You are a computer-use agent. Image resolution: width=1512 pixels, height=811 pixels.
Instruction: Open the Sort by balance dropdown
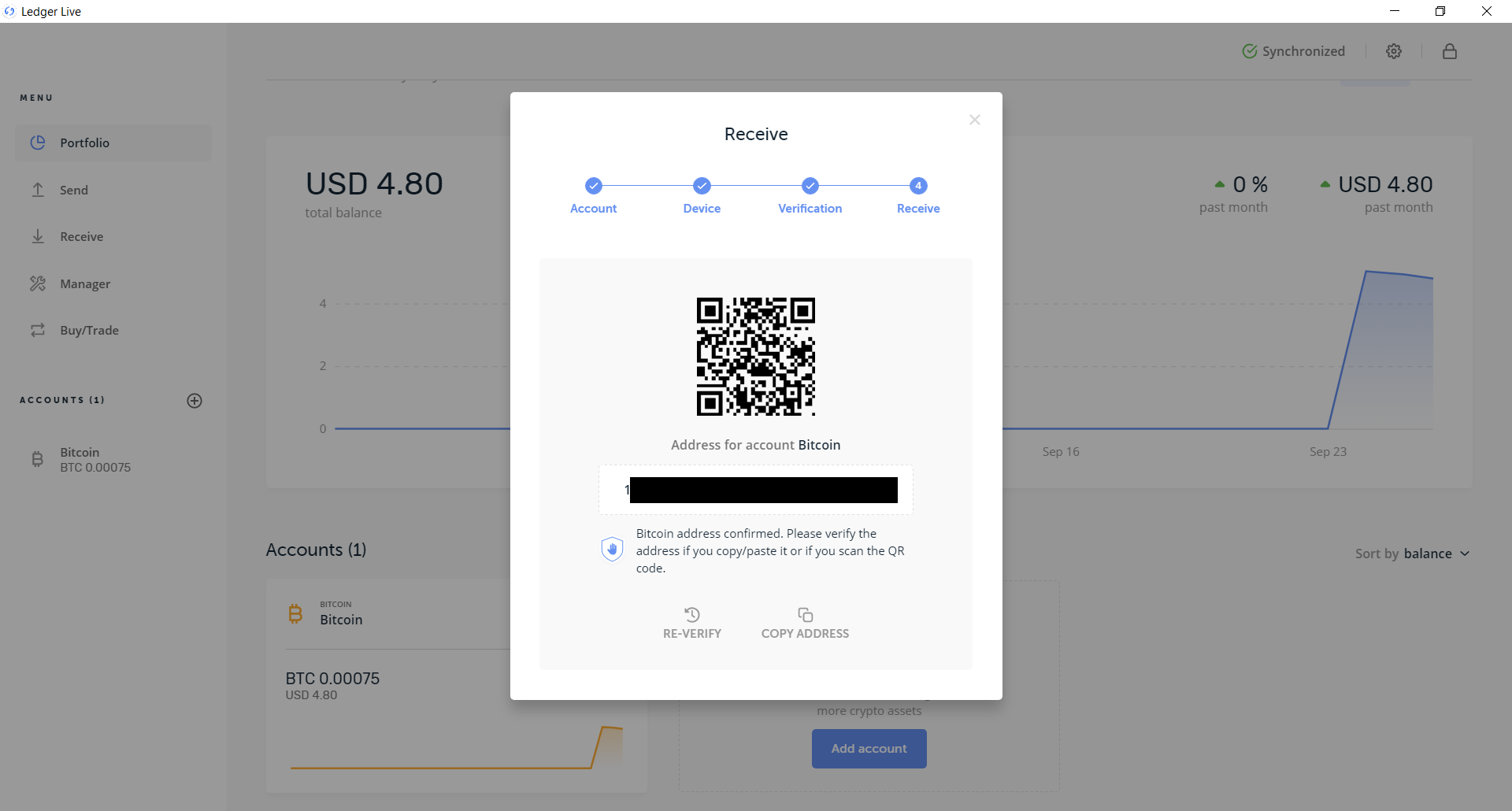coord(1412,554)
